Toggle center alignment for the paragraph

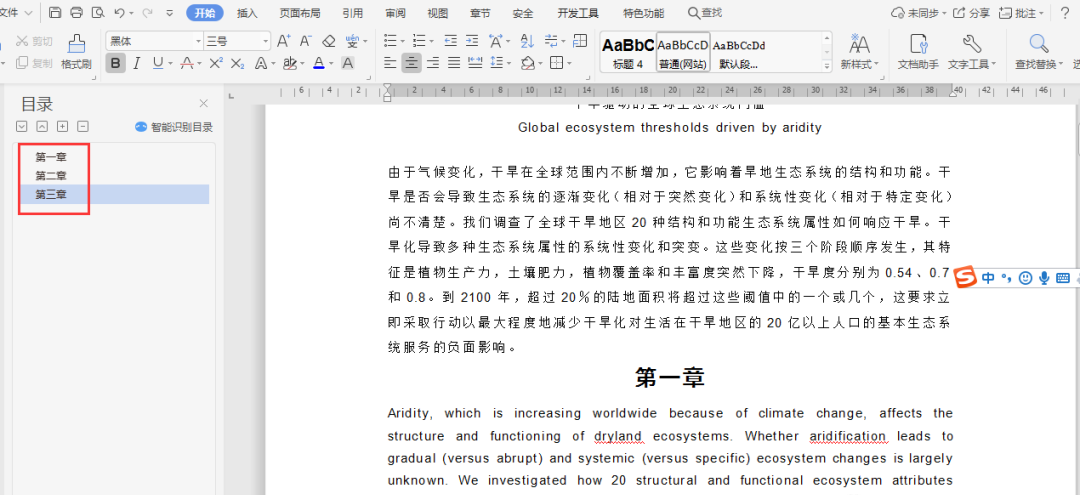tap(411, 63)
